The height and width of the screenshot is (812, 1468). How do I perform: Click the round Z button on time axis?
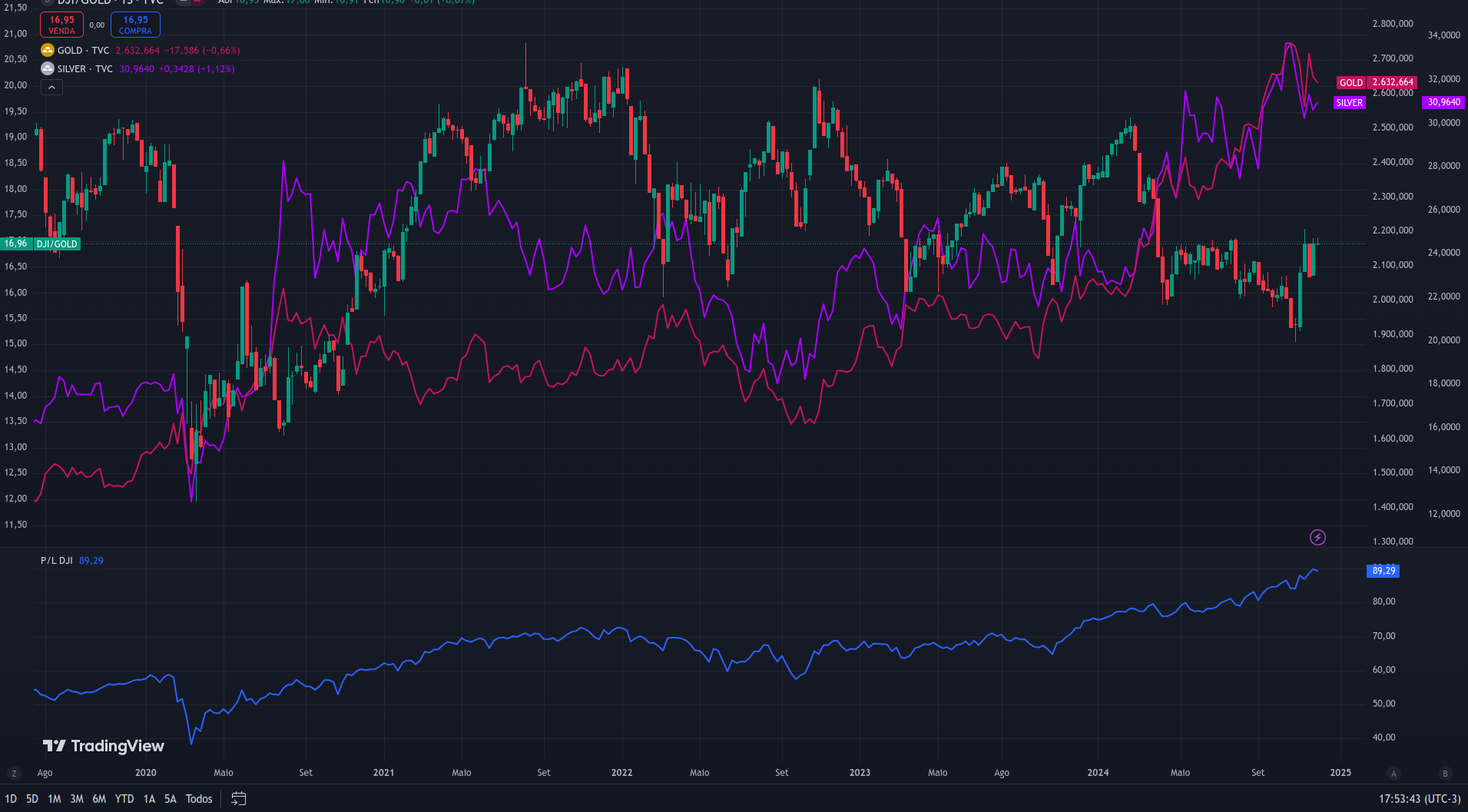click(x=13, y=774)
